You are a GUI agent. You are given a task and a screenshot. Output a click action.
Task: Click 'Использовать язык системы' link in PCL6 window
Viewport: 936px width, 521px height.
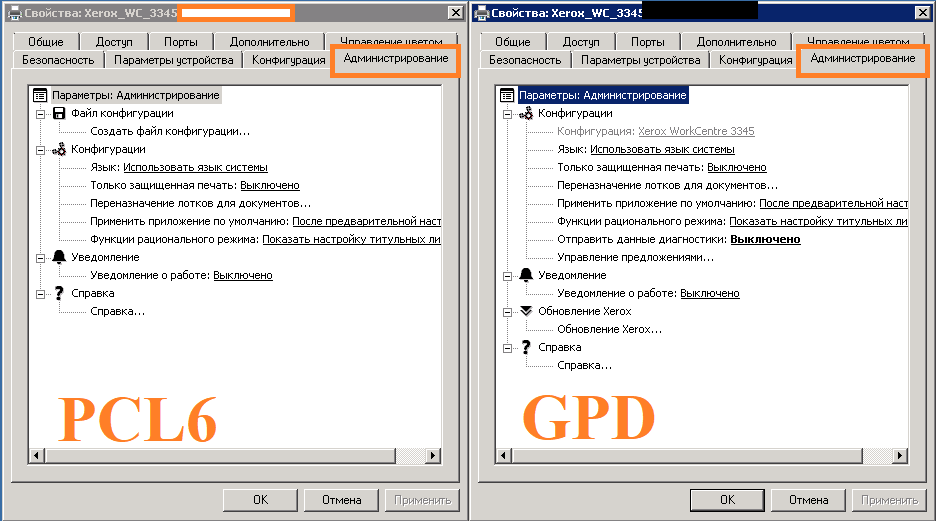(195, 168)
